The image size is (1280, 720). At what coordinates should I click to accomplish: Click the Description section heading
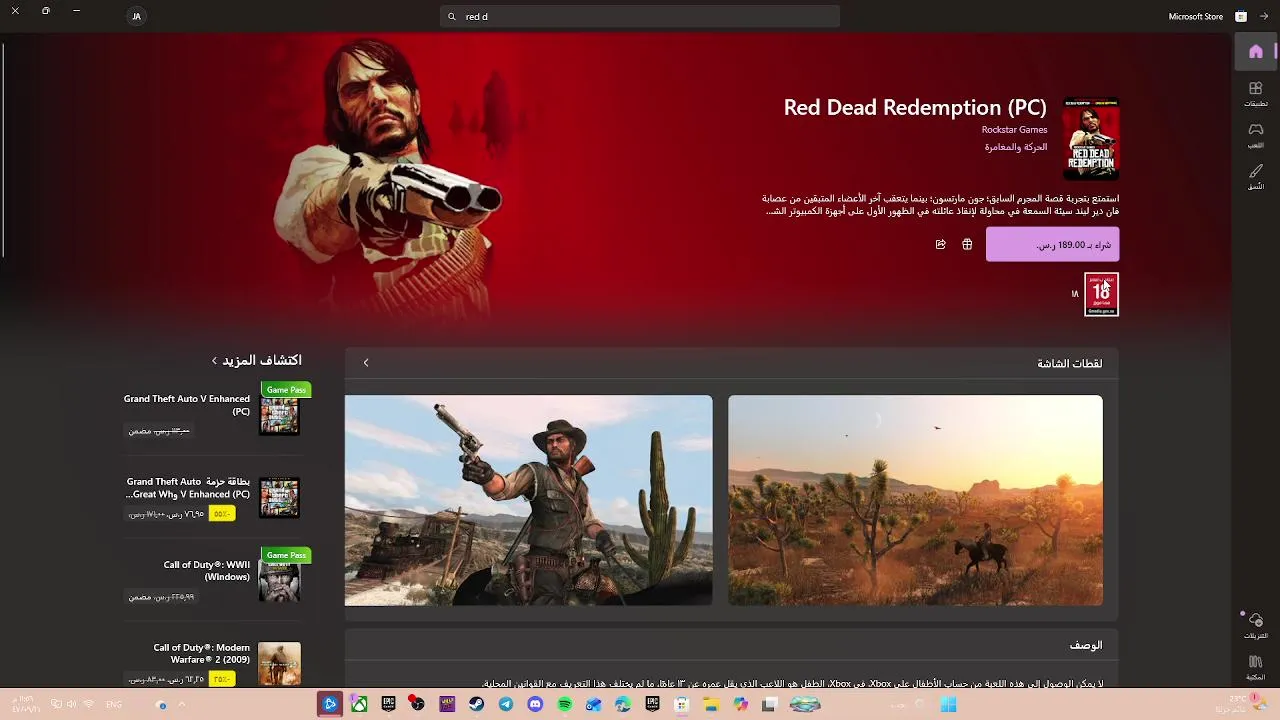tap(1086, 645)
